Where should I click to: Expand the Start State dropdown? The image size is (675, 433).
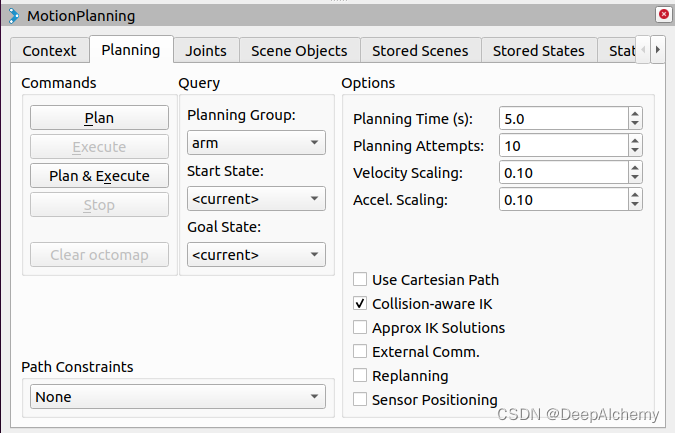pos(256,199)
